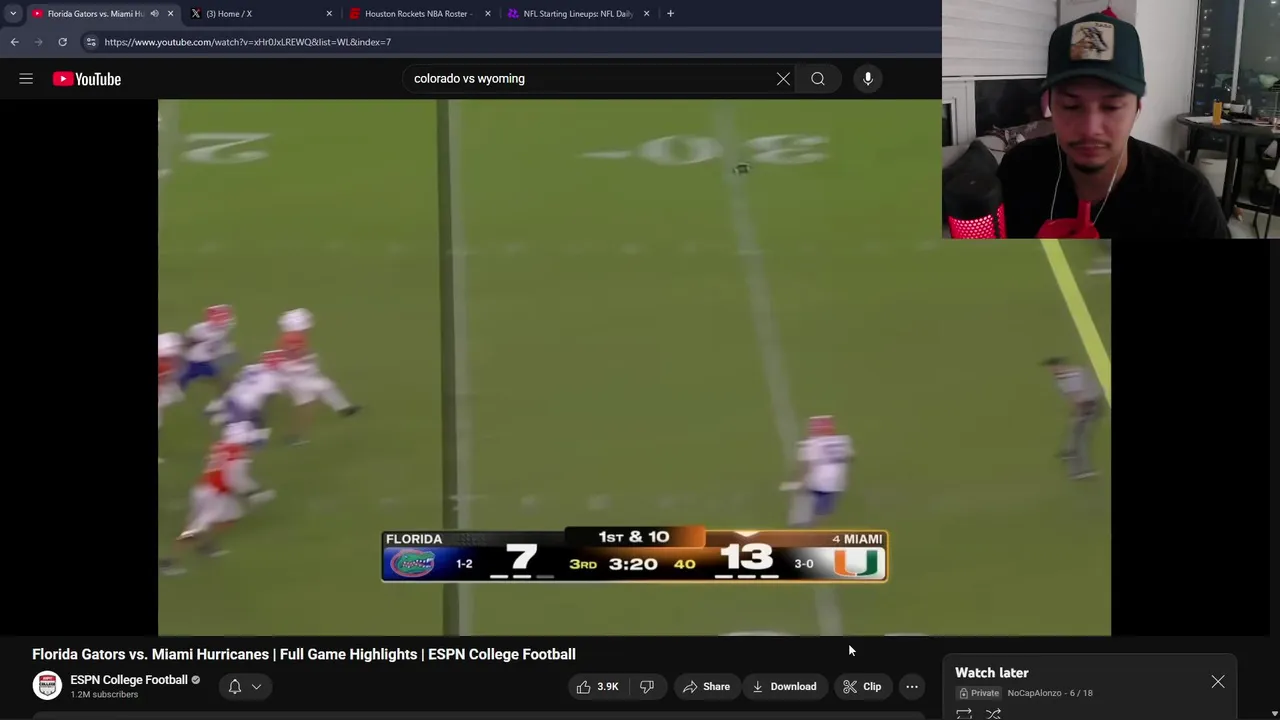Expand notification options chevron beside the bell
This screenshot has height=720, width=1280.
(x=256, y=687)
